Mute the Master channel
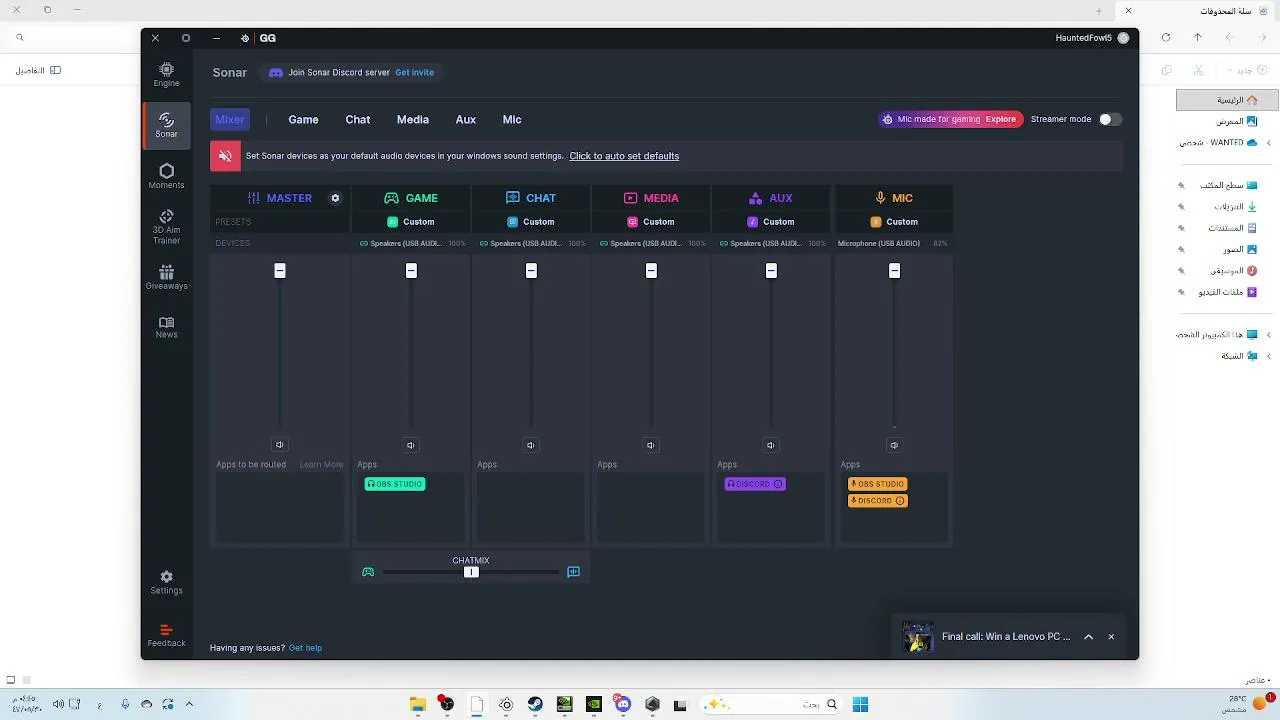This screenshot has width=1280, height=720. point(280,445)
